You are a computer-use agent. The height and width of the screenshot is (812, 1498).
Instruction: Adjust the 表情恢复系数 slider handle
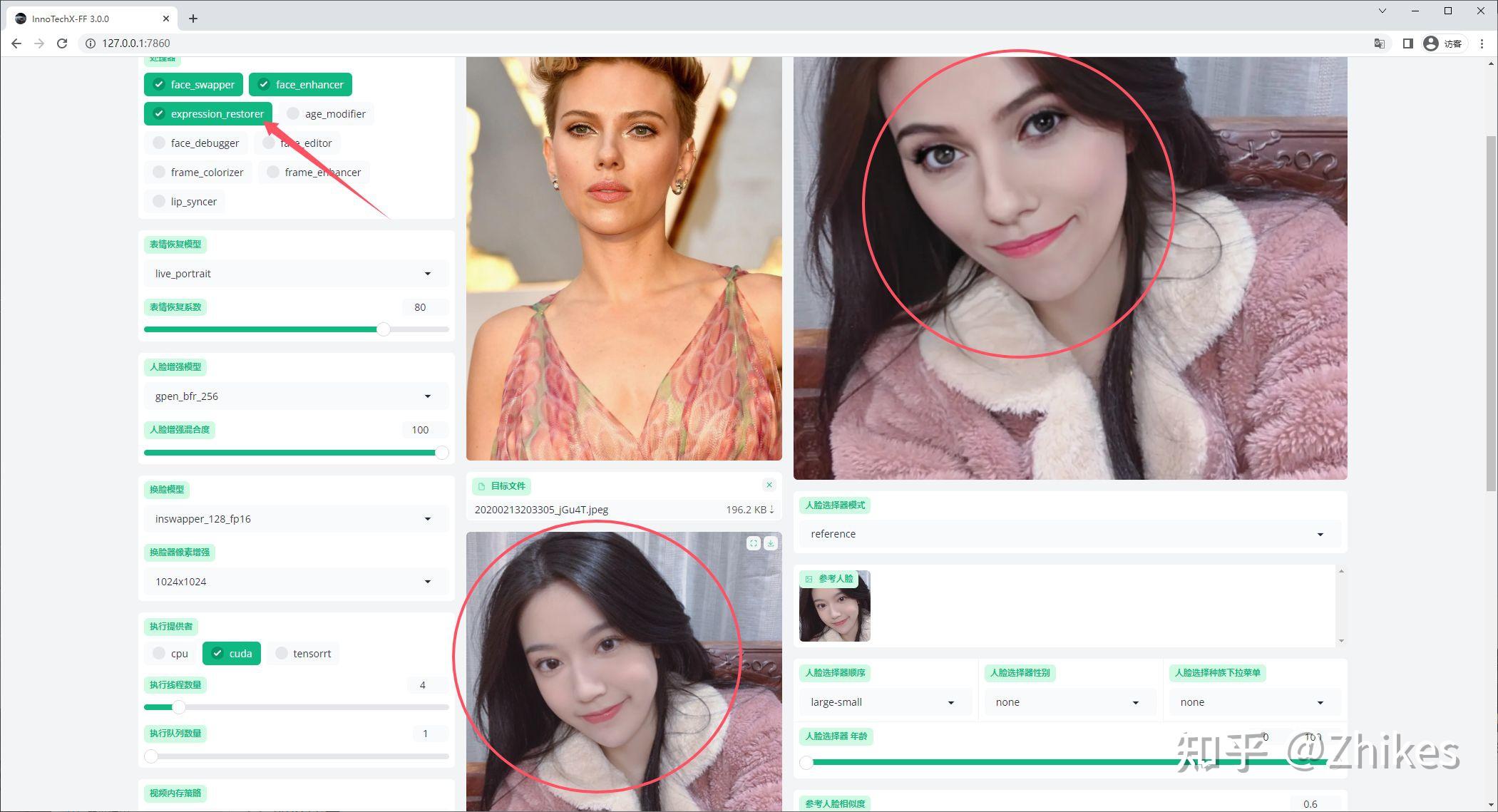384,329
